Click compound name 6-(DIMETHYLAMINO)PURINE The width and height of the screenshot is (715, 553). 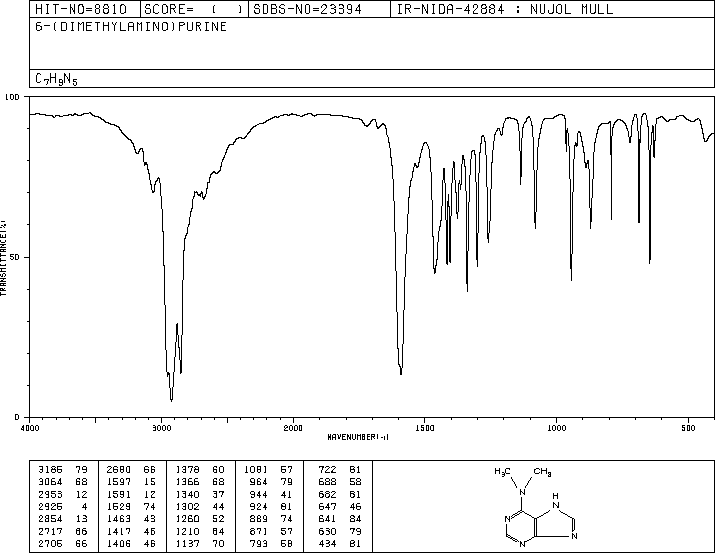(x=131, y=26)
